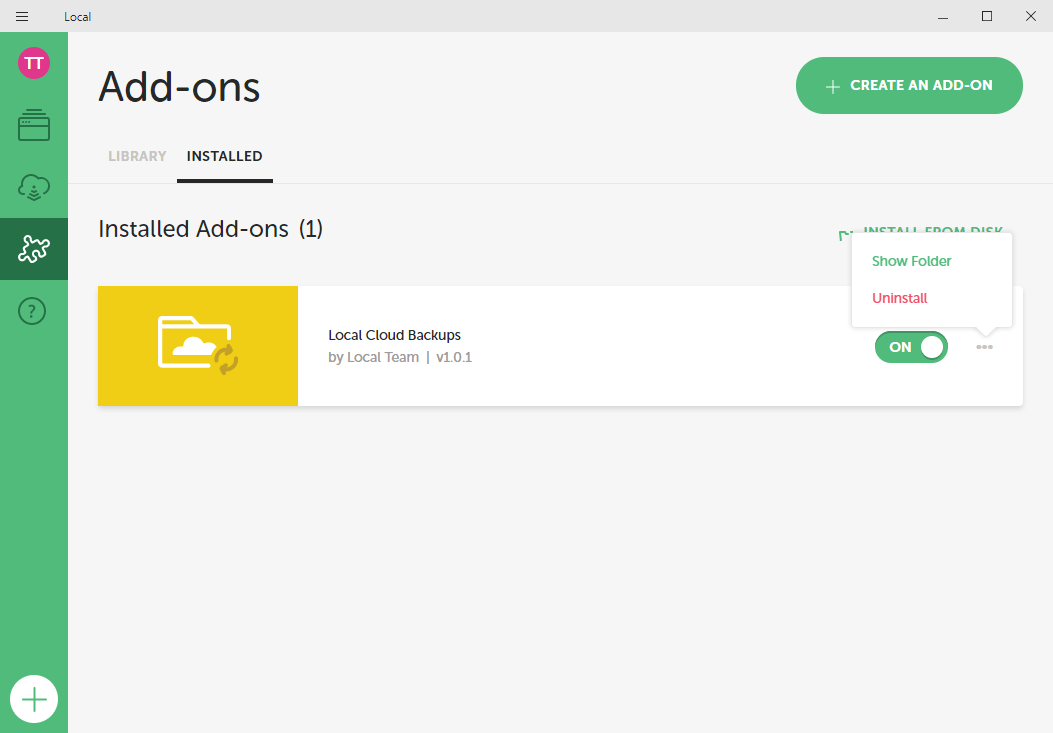Click the three-dot more options icon
The width and height of the screenshot is (1053, 733).
985,347
